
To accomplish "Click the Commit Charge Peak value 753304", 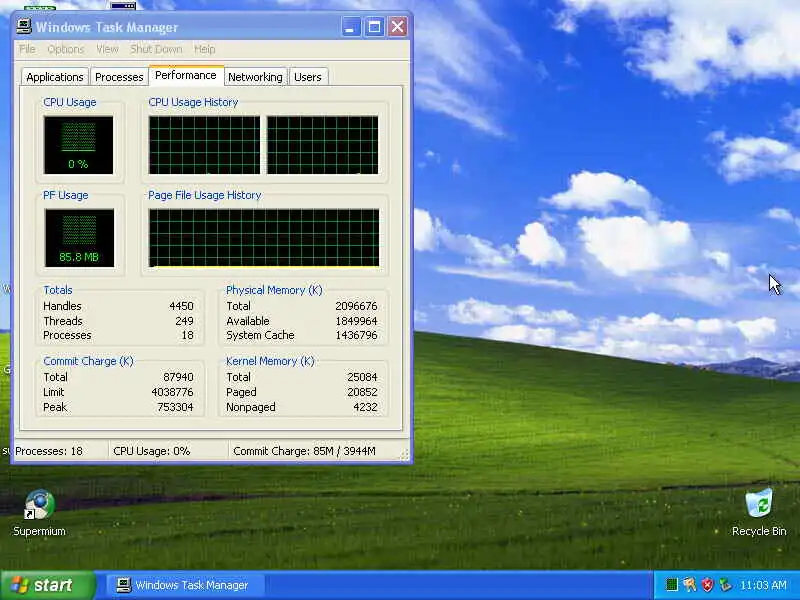I will click(x=175, y=407).
